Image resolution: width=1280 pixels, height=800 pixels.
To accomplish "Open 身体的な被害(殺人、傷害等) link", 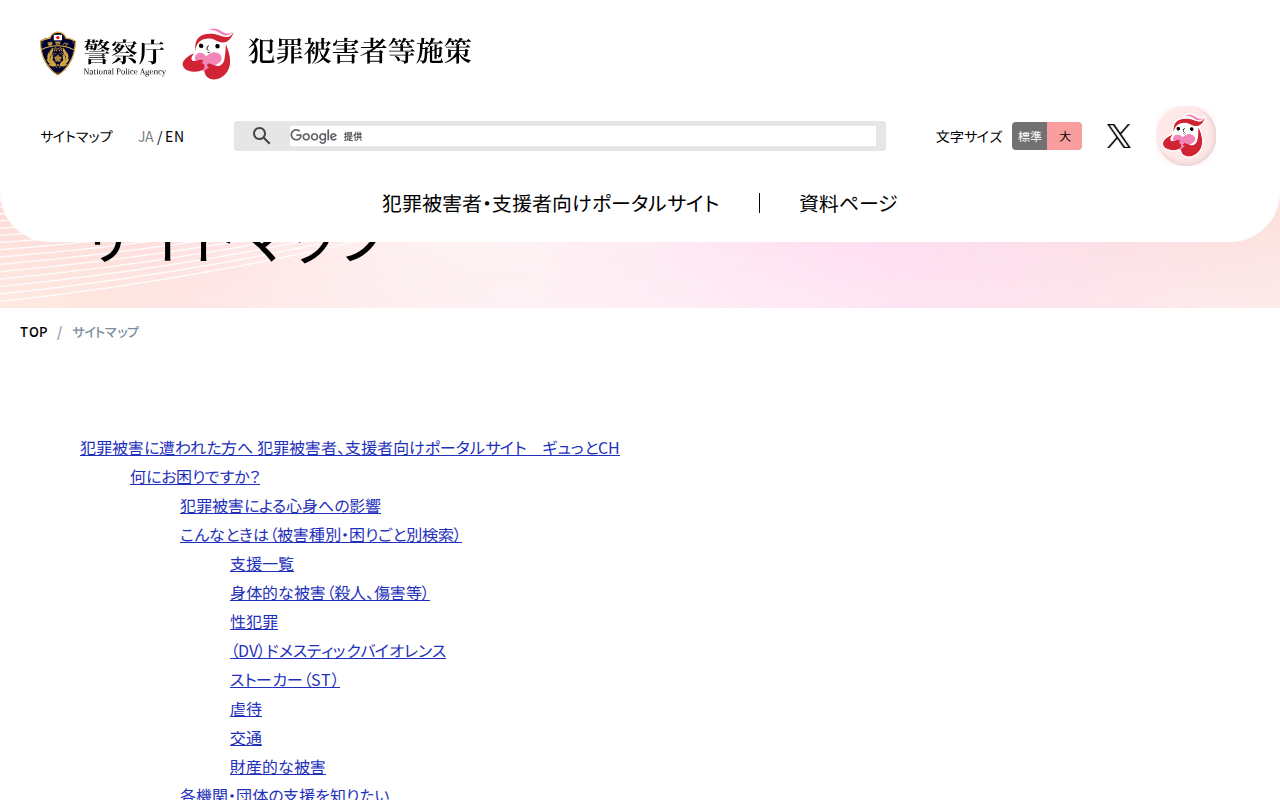I will (330, 593).
